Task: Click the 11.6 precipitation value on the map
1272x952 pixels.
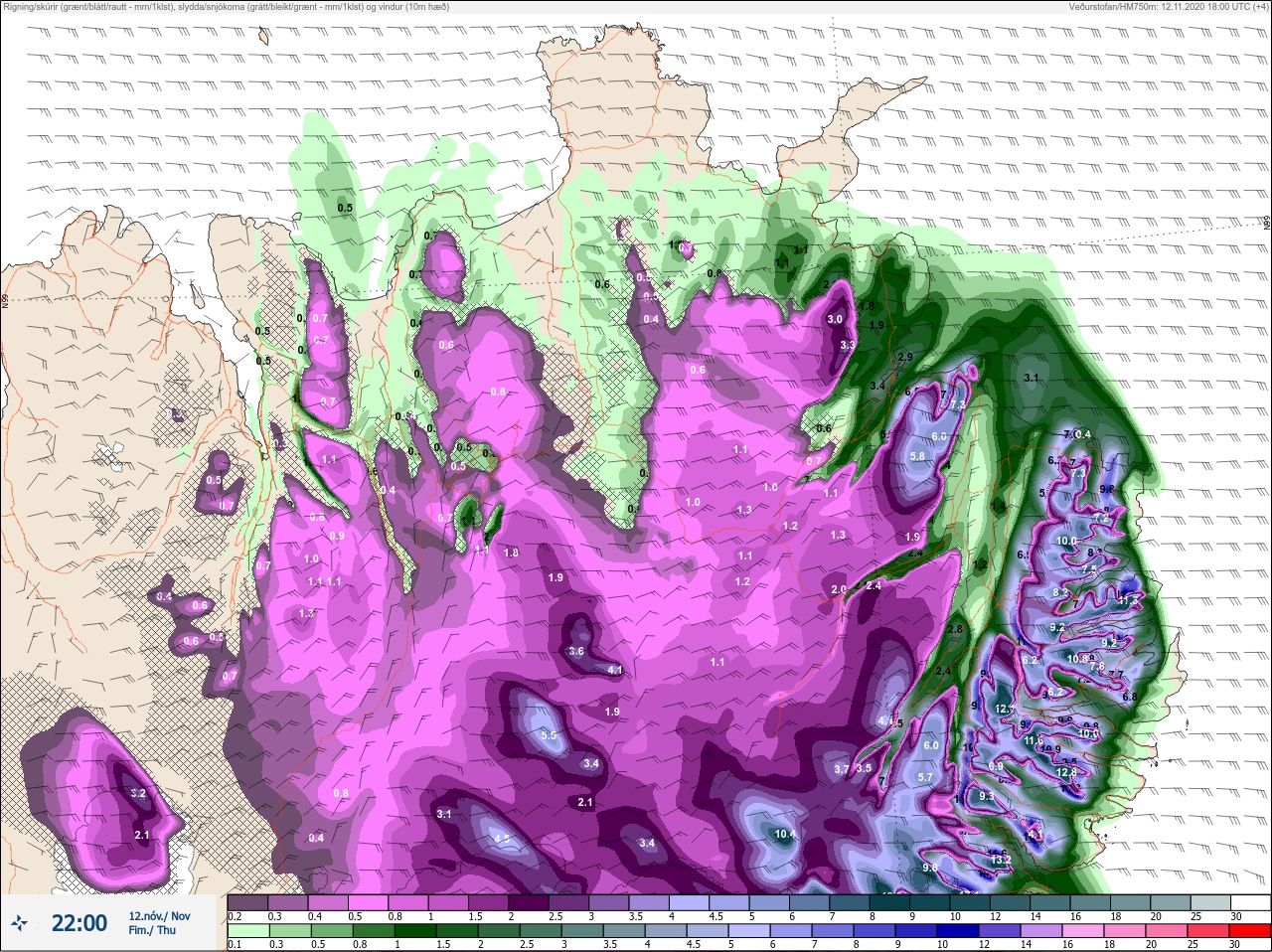Action: pyautogui.click(x=1033, y=740)
